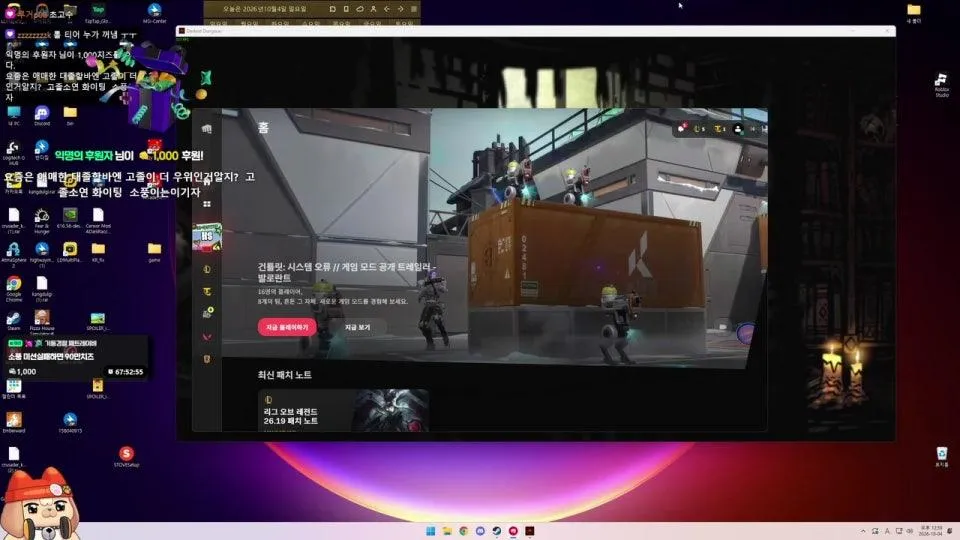Open TFT currency counter in Riot header

click(720, 129)
